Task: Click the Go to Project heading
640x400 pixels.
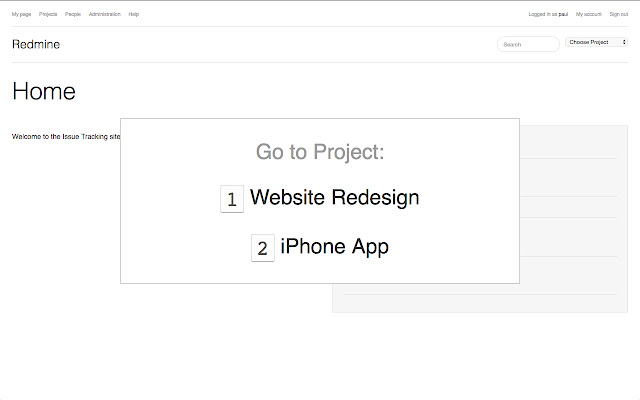Action: pos(320,152)
